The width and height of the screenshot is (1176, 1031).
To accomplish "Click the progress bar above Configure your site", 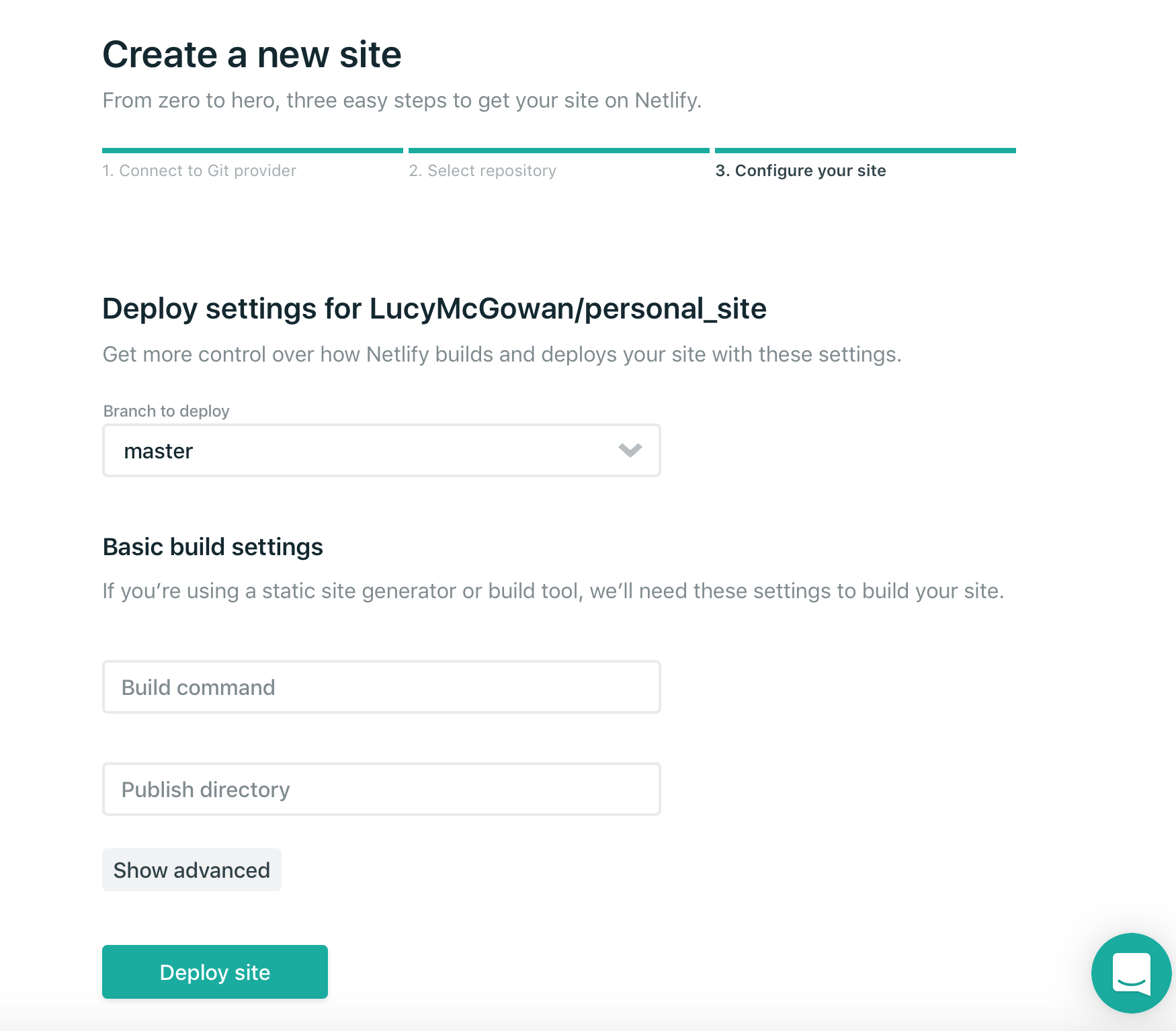I will click(x=865, y=151).
